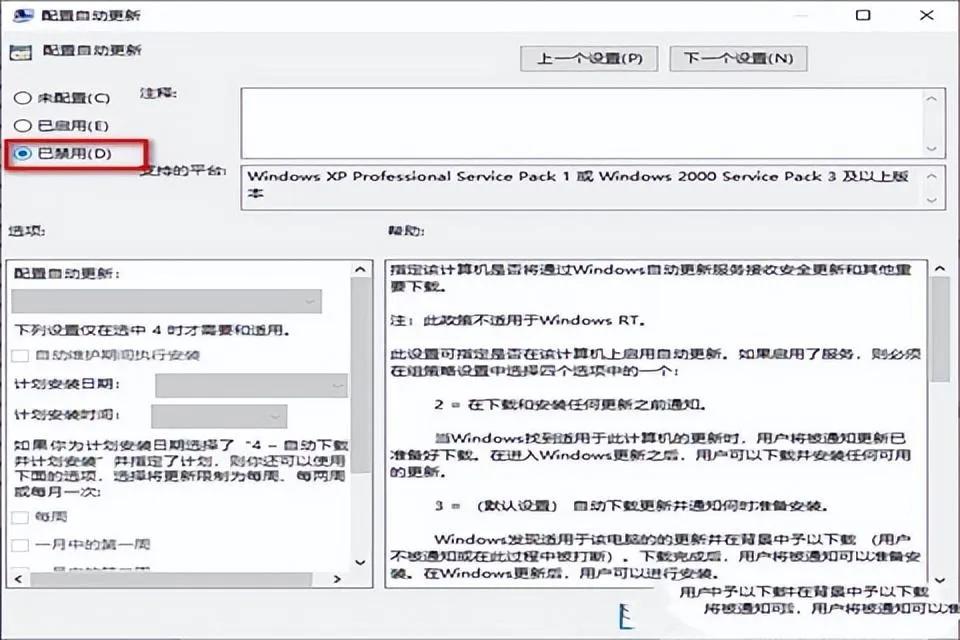Select the 已启用(E) radio button
The image size is (960, 640).
(22, 126)
